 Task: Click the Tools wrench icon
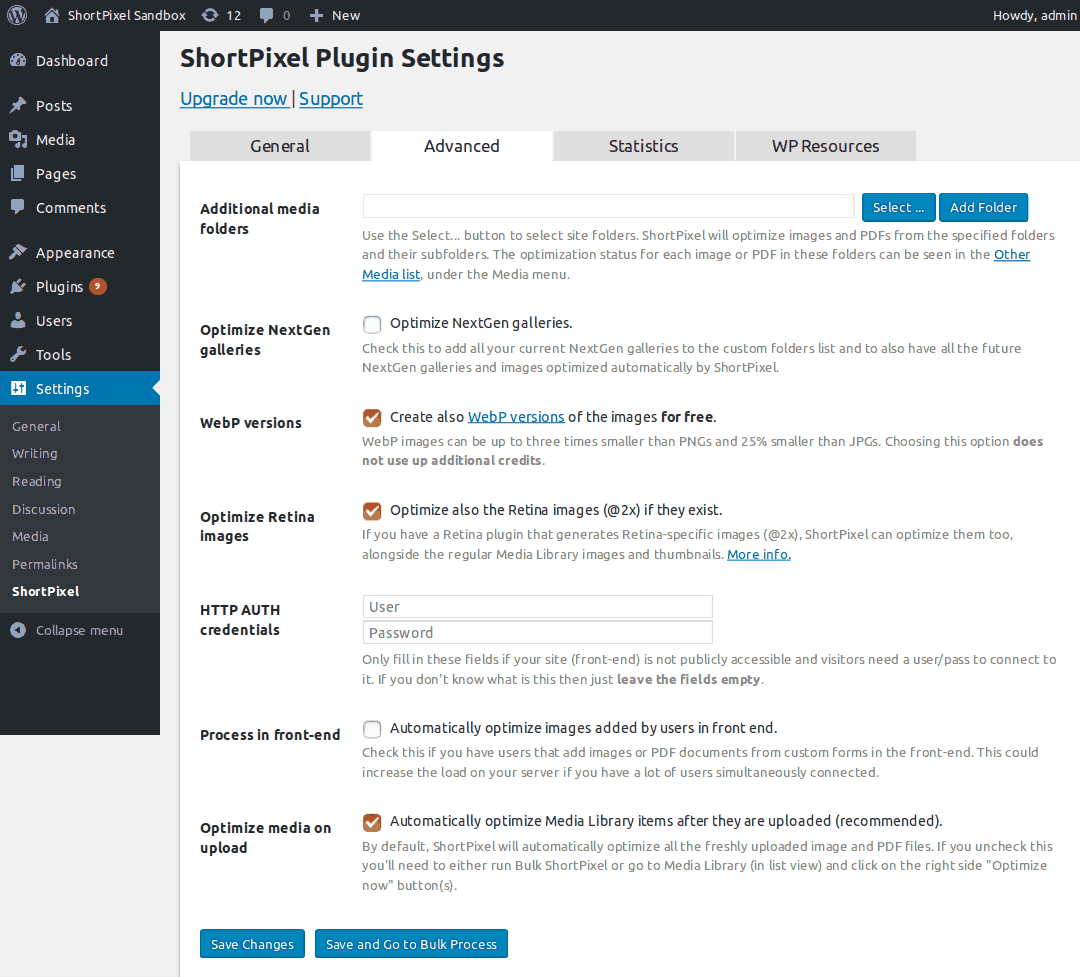[x=18, y=355]
